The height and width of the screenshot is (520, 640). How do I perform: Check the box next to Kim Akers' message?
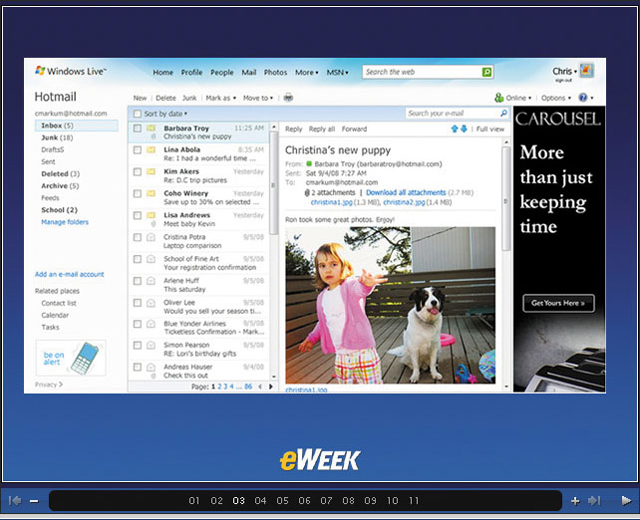pos(136,172)
